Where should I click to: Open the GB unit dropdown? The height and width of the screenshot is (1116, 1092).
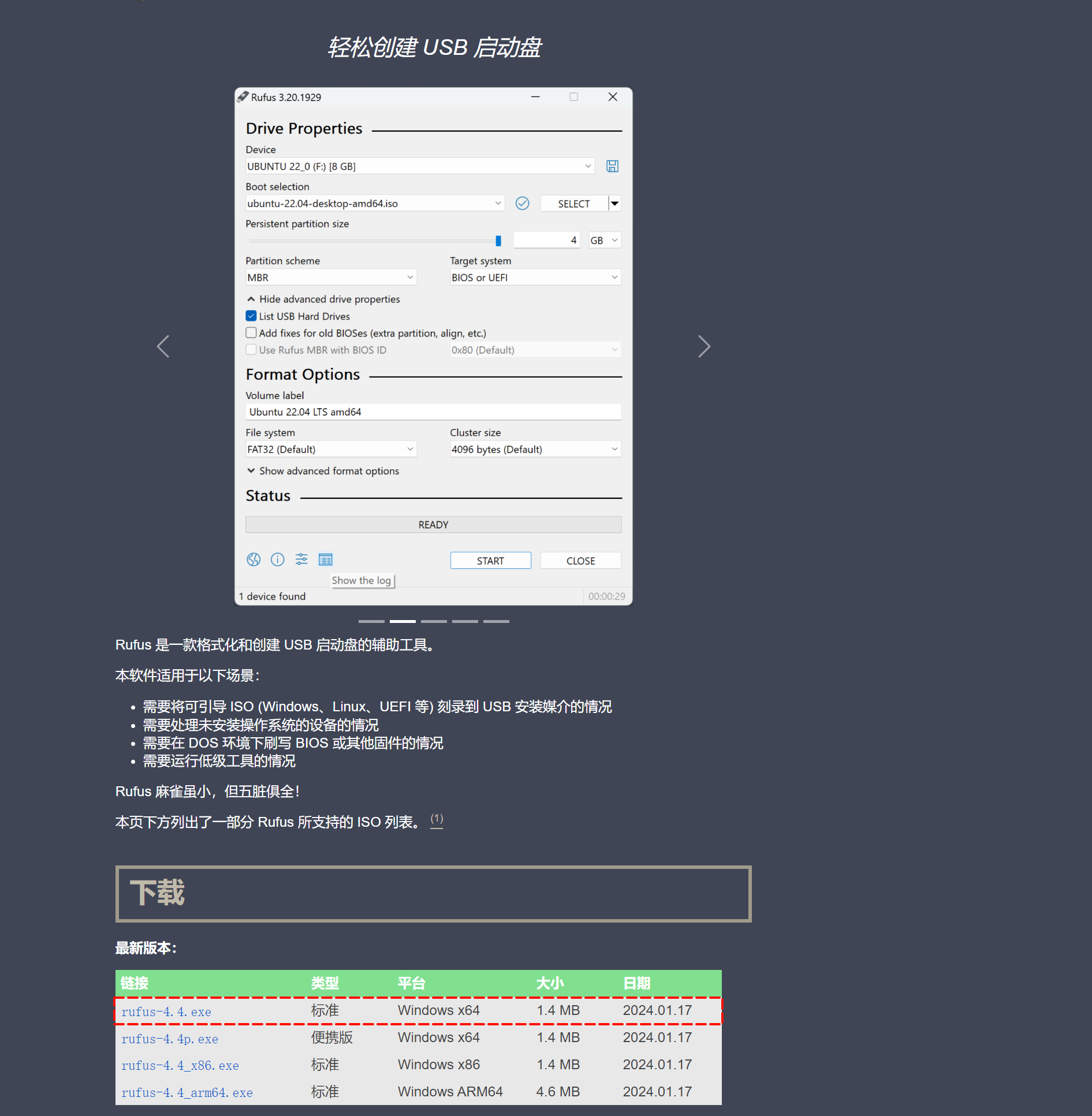point(605,240)
